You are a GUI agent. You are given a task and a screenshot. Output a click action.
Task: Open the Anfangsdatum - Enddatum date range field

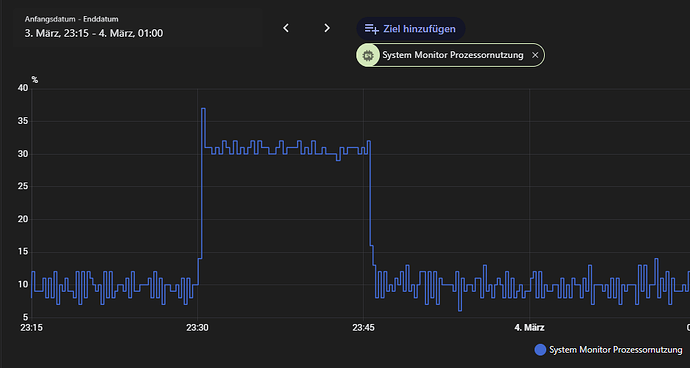[138, 28]
